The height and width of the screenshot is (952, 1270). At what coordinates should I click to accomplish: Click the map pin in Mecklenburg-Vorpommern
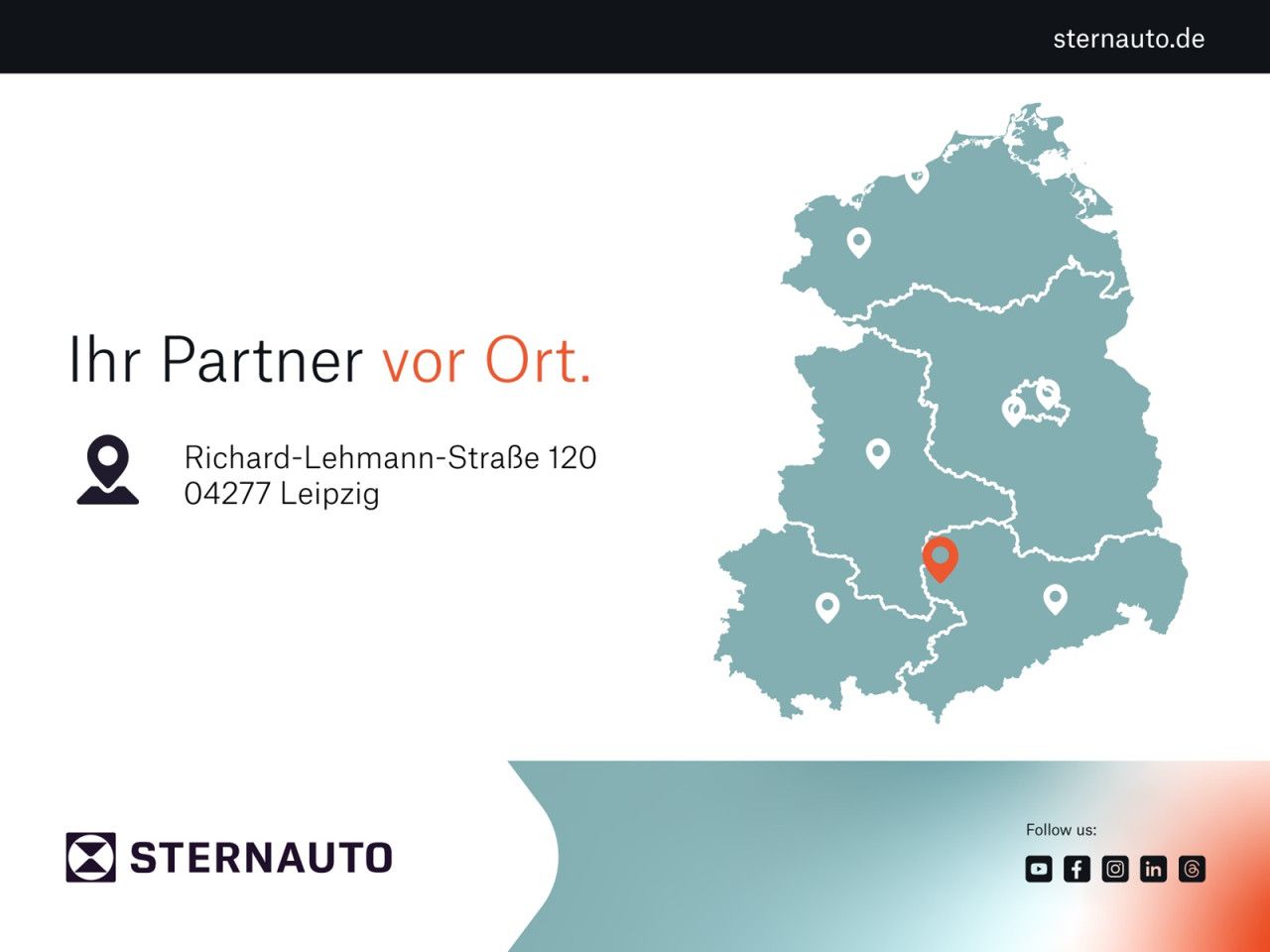(858, 241)
